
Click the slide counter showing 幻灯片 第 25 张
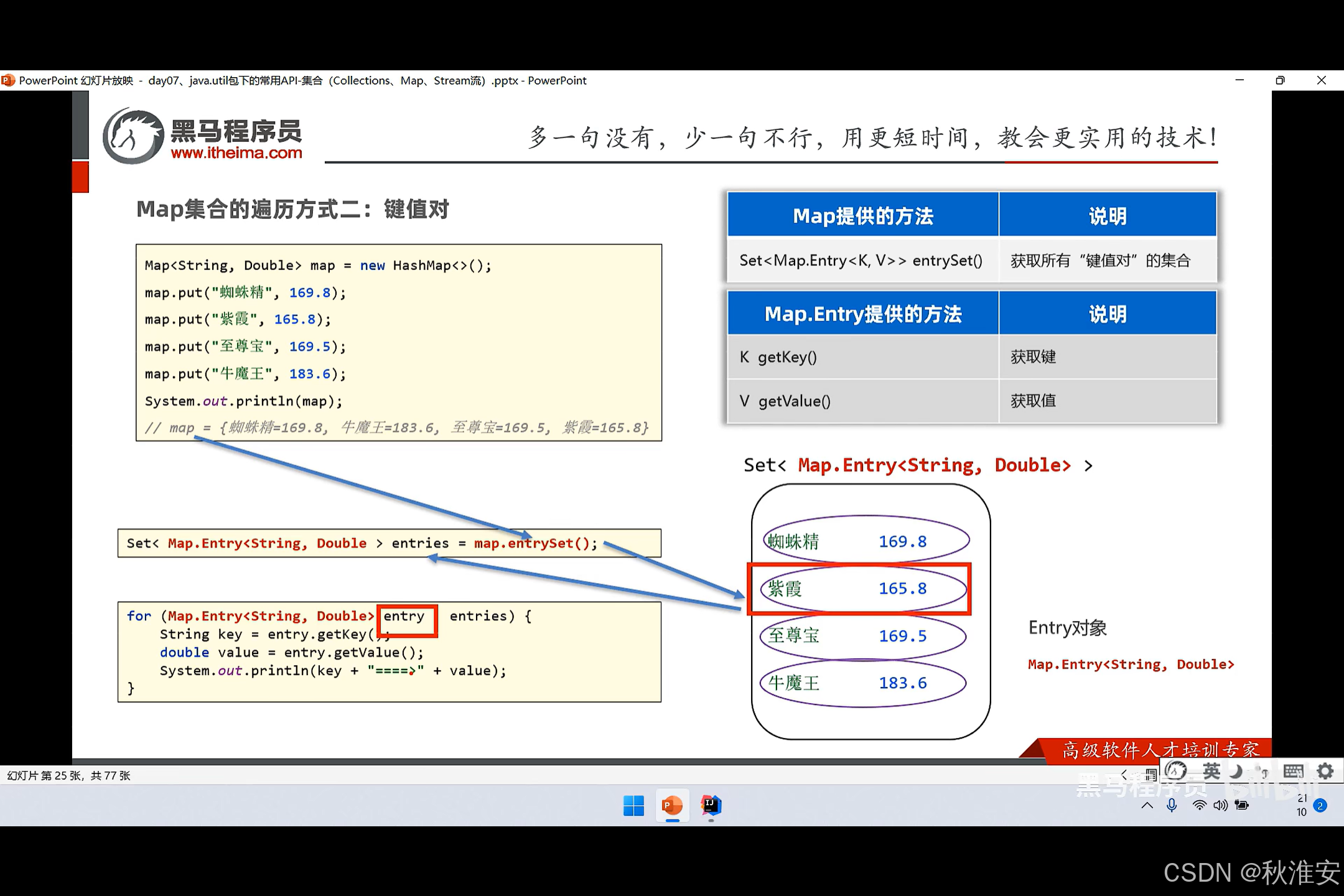coord(67,775)
